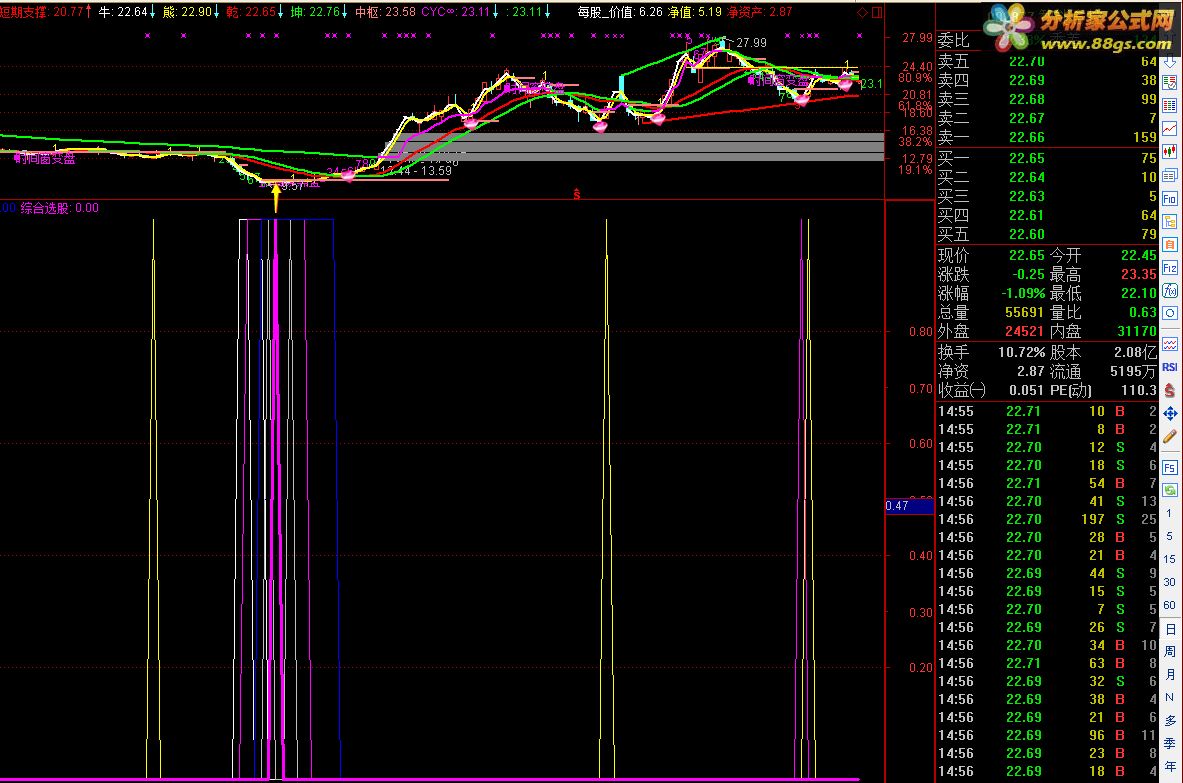The height and width of the screenshot is (783, 1183).
Task: Select the 卖一 22.66 ask row
Action: (x=1047, y=137)
